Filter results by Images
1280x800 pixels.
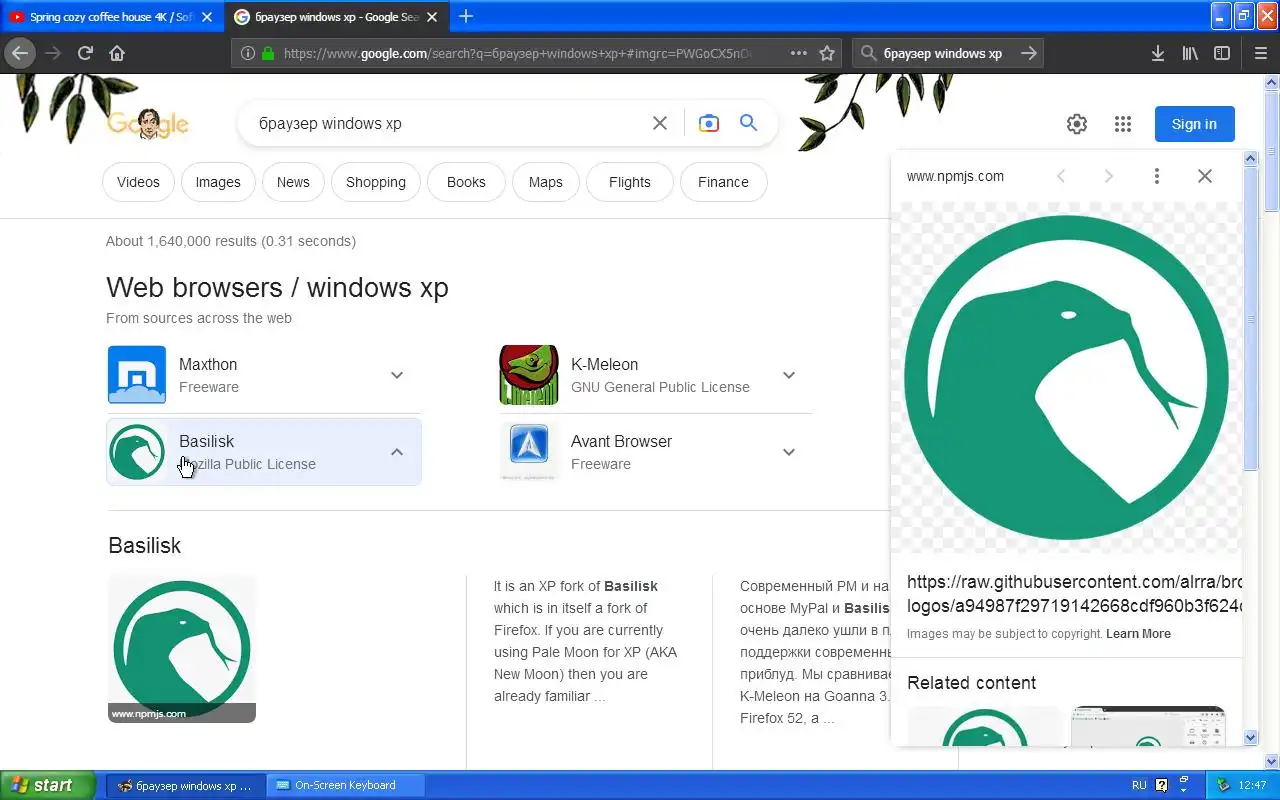point(218,182)
